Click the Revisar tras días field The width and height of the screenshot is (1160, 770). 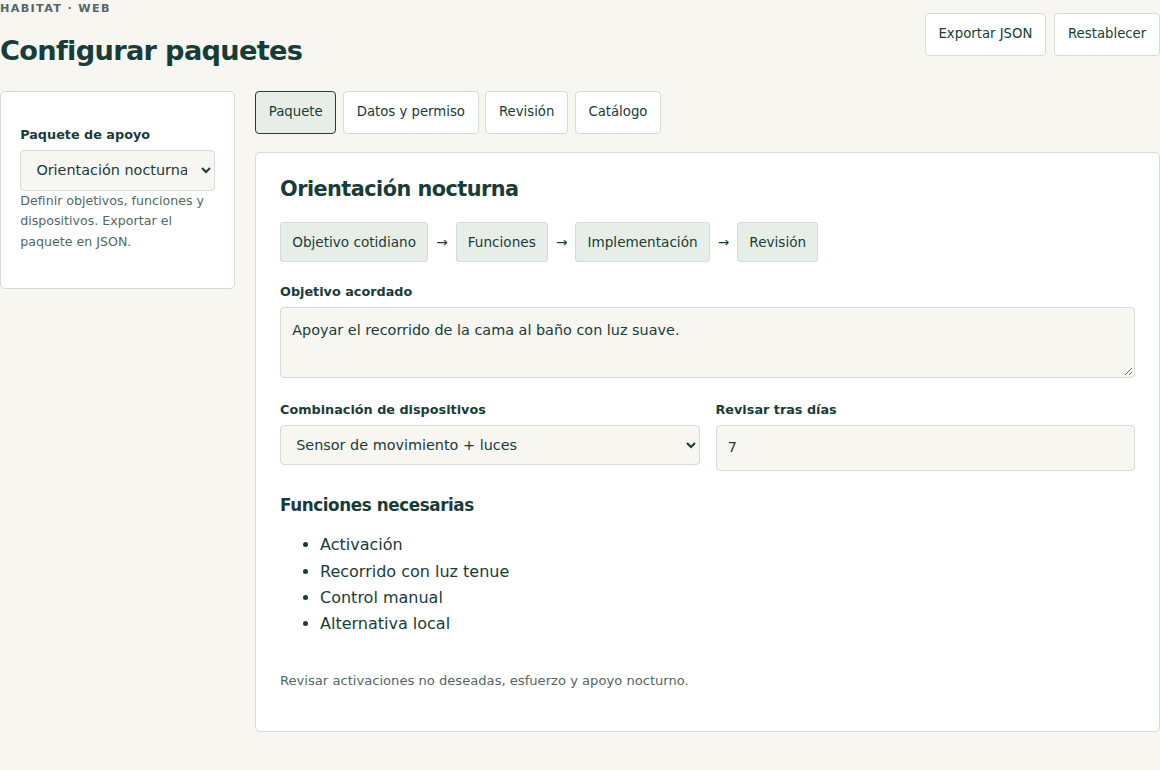(x=925, y=448)
